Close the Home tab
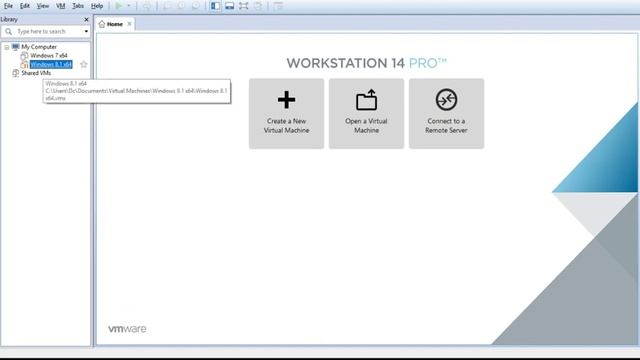 [x=129, y=24]
